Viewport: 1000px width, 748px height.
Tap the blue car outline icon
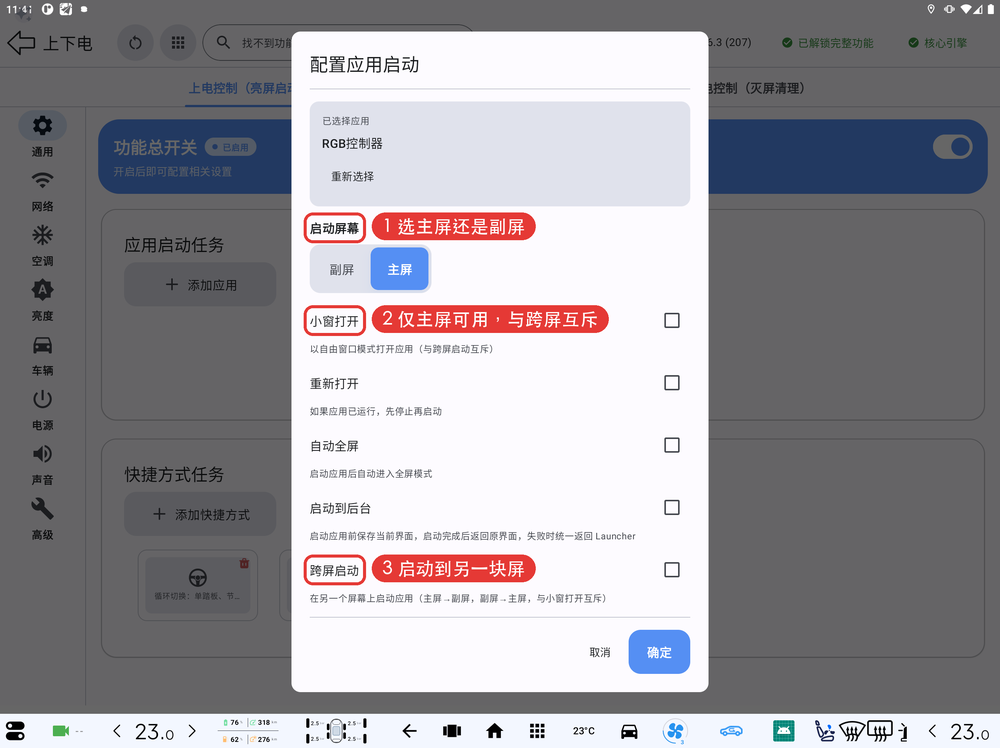[731, 731]
